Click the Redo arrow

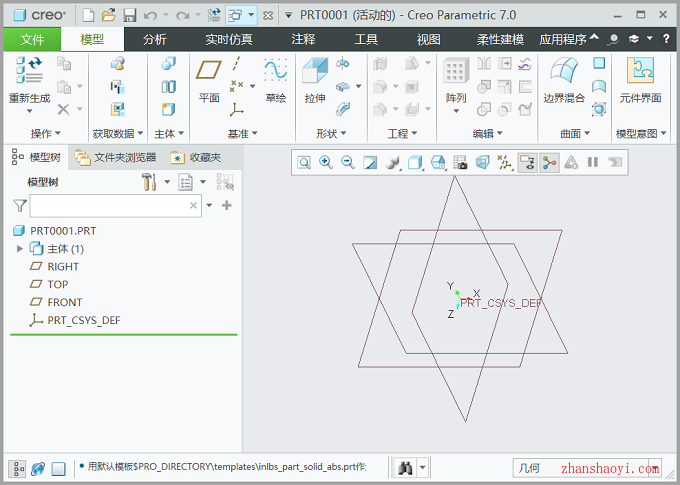183,16
